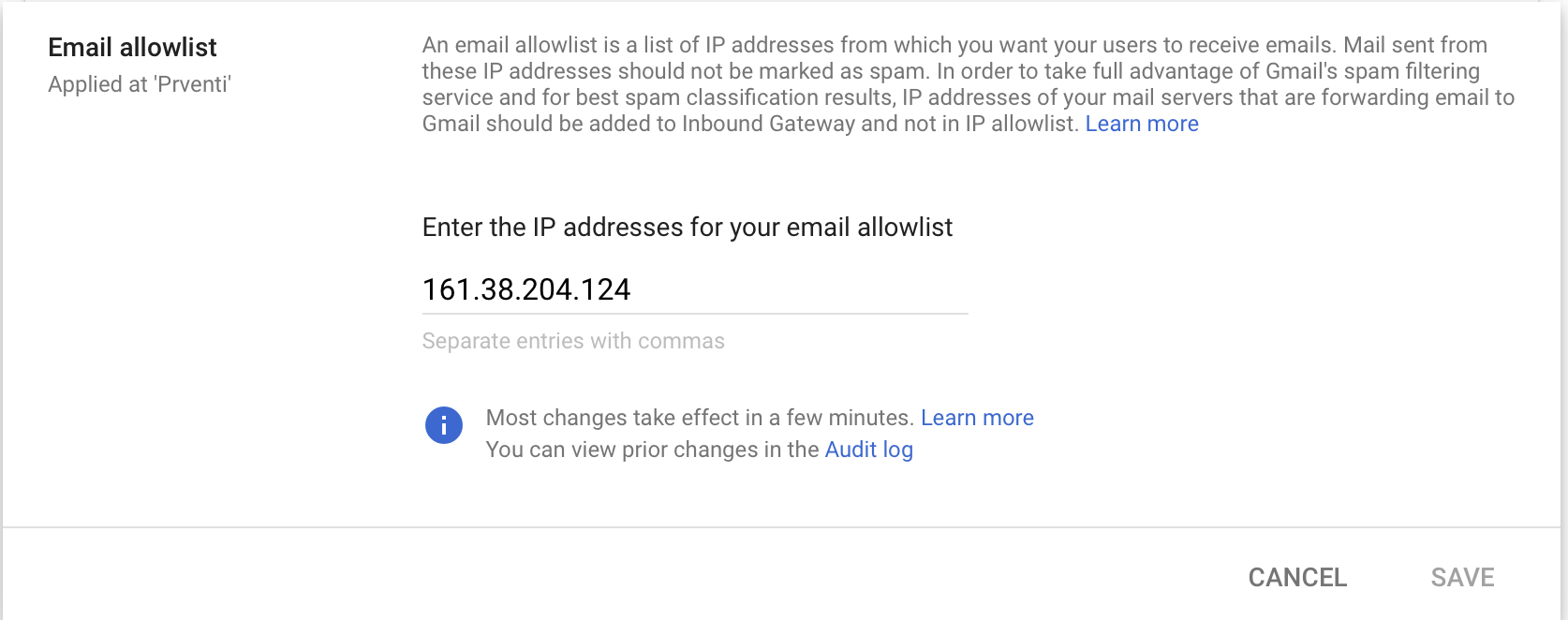Select the 'Email allowlist' heading
The width and height of the screenshot is (1568, 620).
tap(132, 47)
